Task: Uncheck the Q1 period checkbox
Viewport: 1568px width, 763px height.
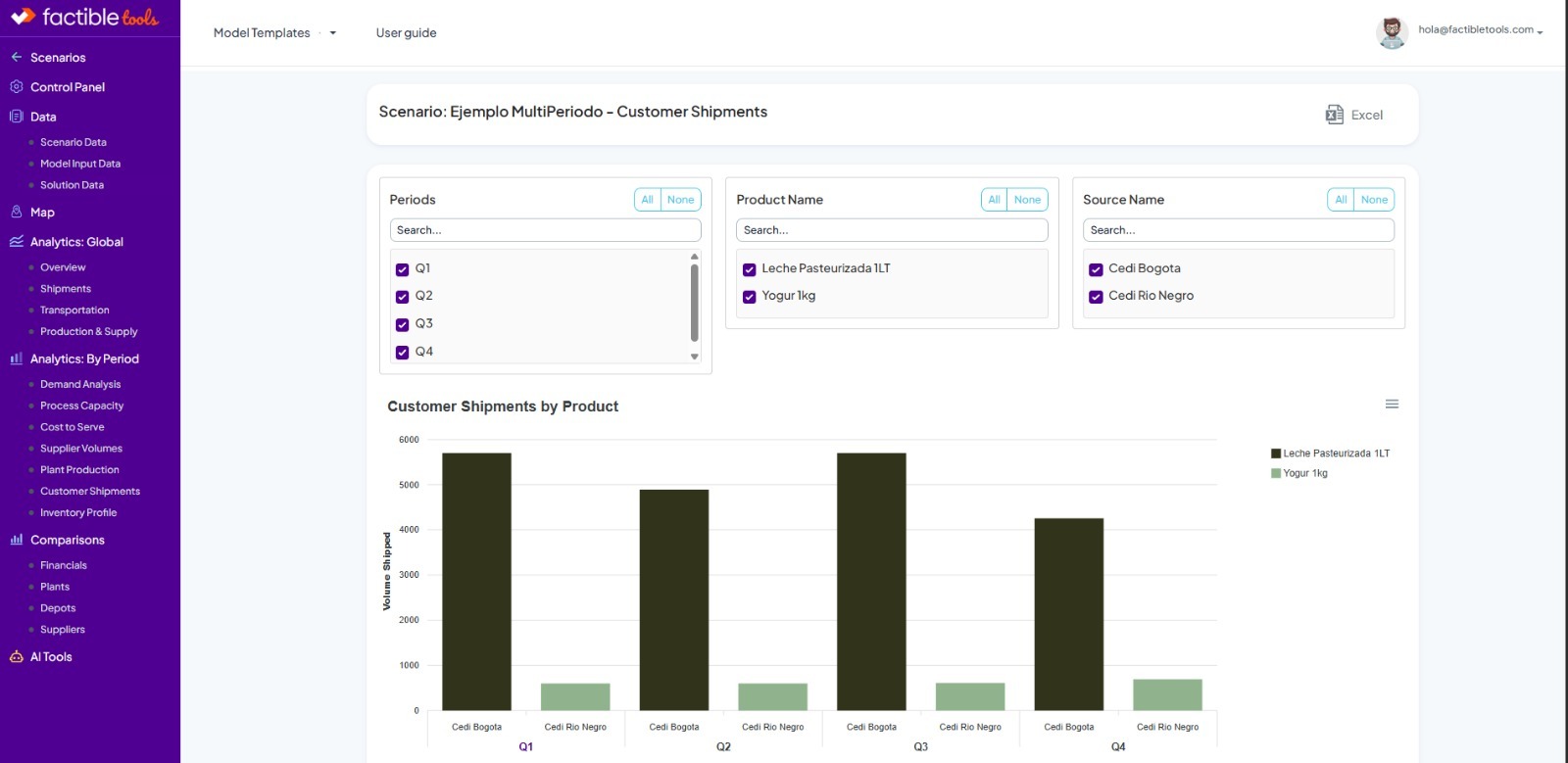Action: click(402, 269)
